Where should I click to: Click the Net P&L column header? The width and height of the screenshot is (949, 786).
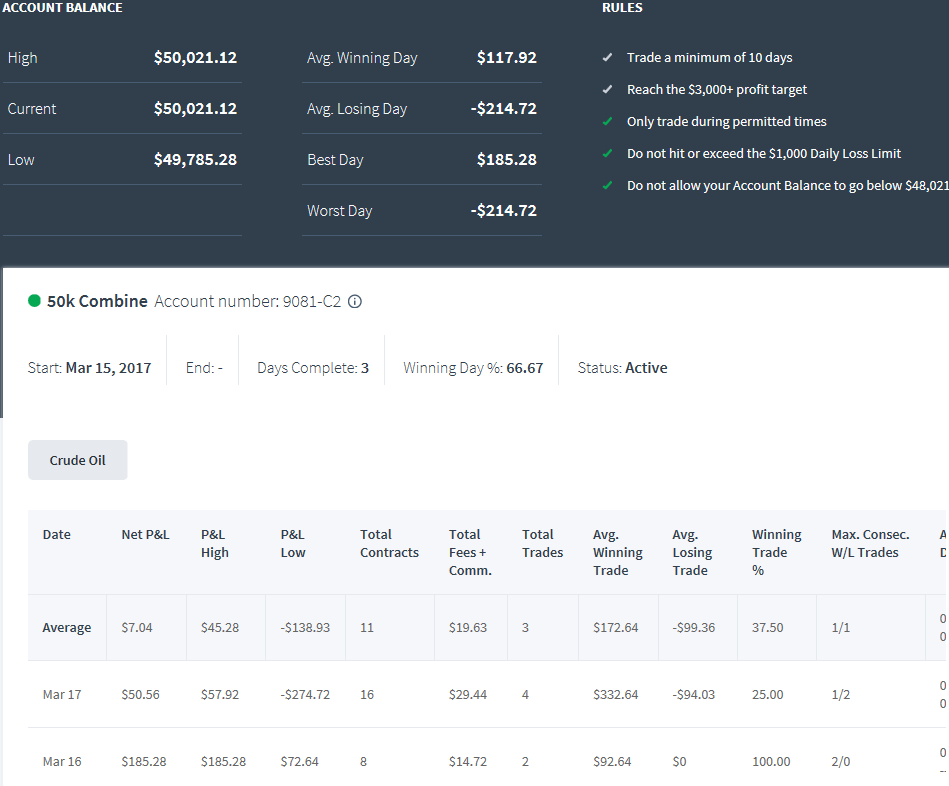145,534
